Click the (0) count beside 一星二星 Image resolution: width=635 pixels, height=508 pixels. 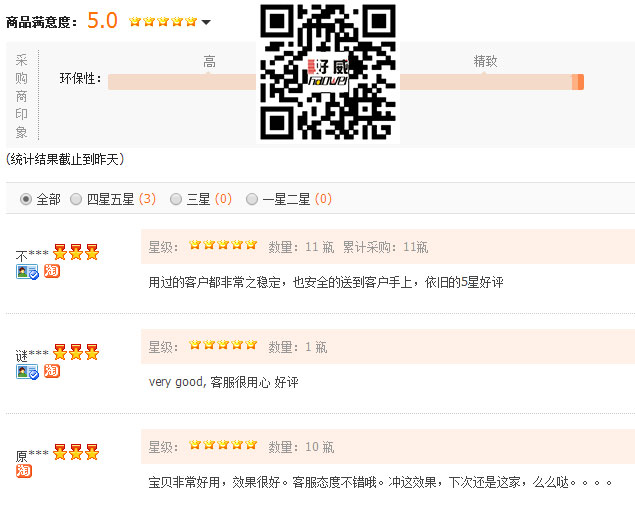(x=323, y=199)
